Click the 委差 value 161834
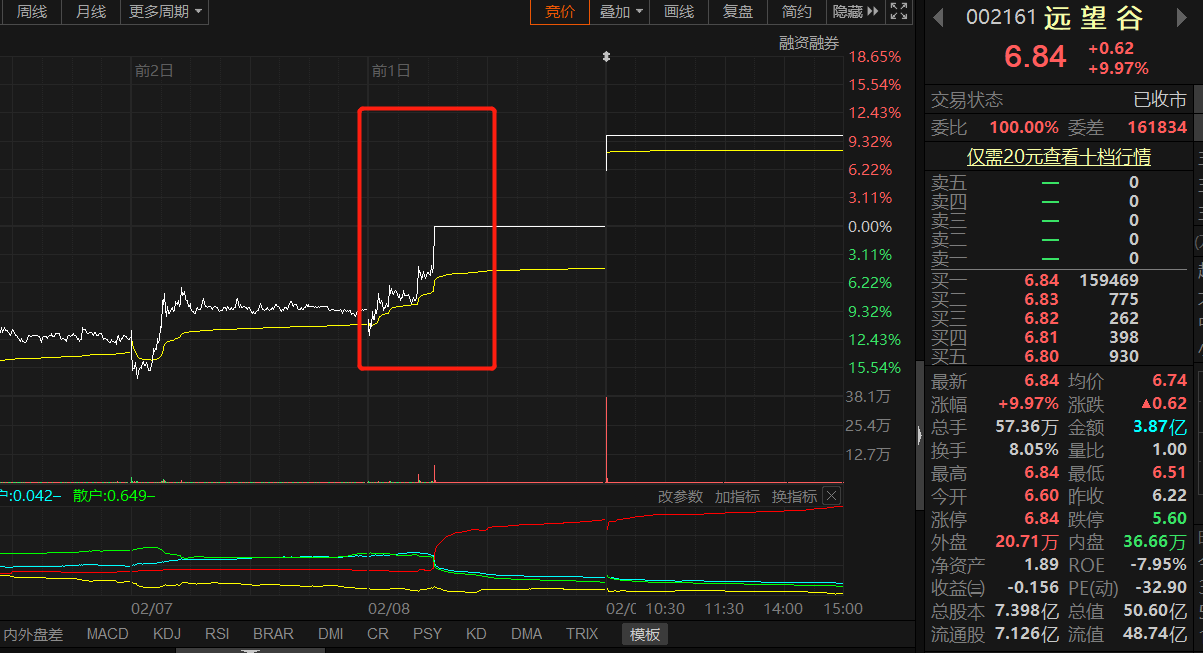The image size is (1203, 653). tap(1156, 128)
